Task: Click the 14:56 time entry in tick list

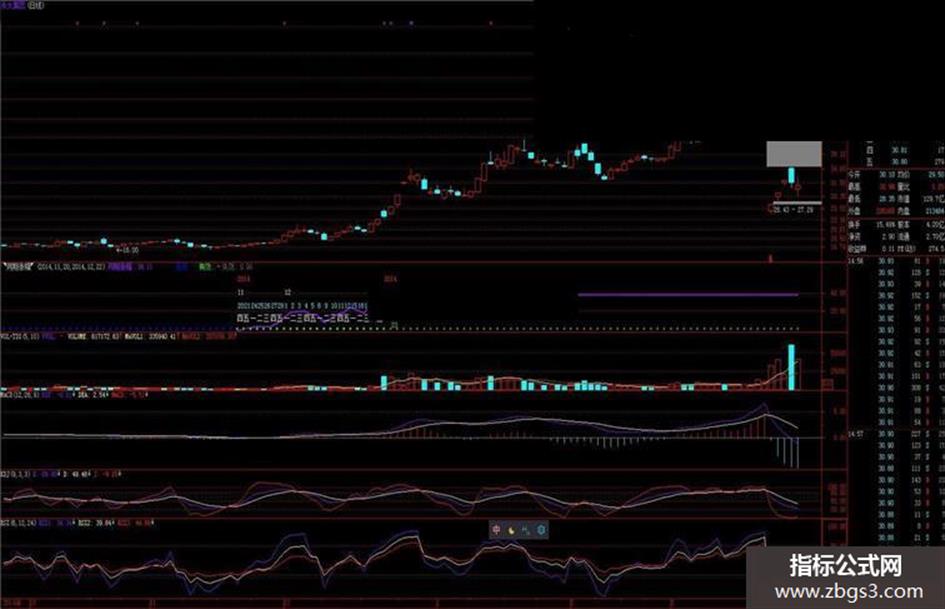Action: [856, 261]
